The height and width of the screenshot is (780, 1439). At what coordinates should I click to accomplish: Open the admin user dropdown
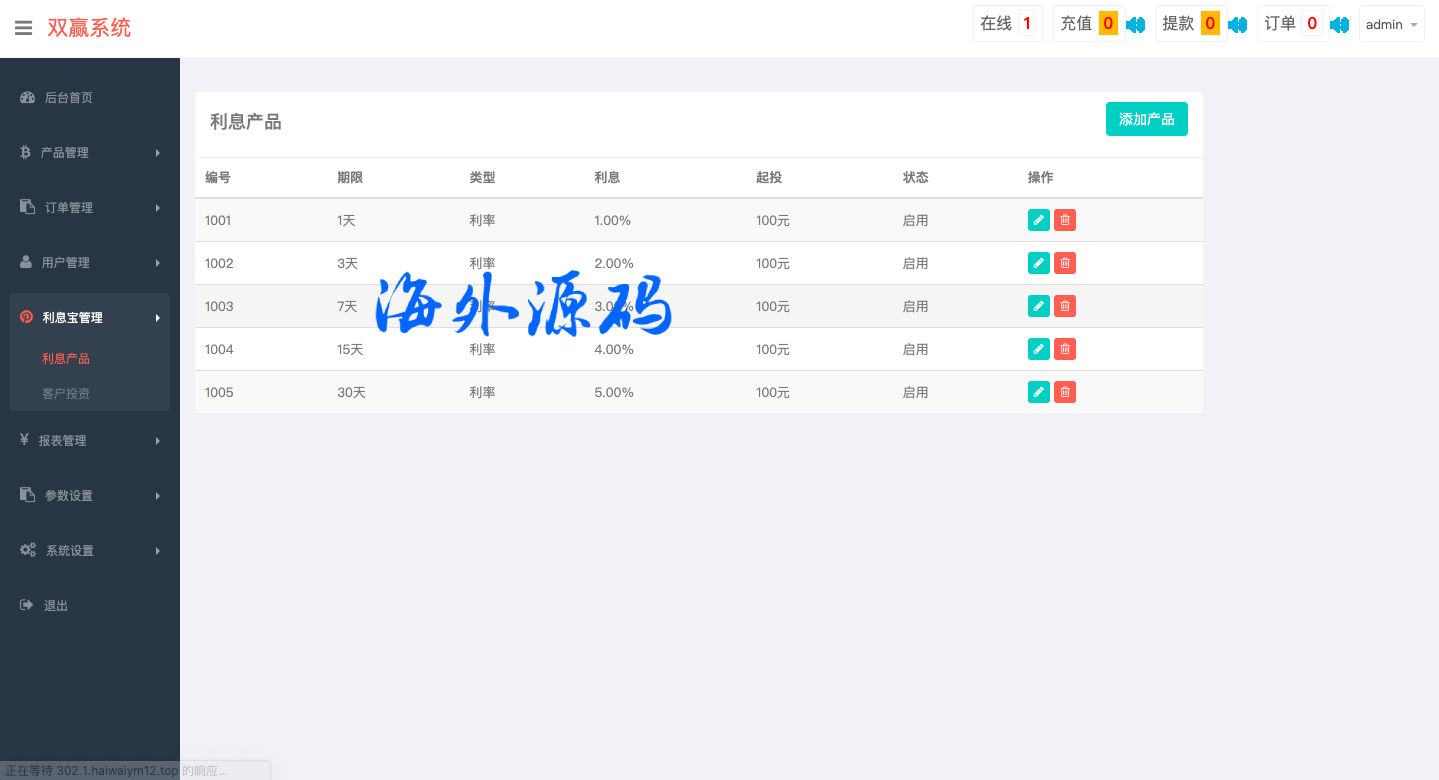[x=1391, y=24]
